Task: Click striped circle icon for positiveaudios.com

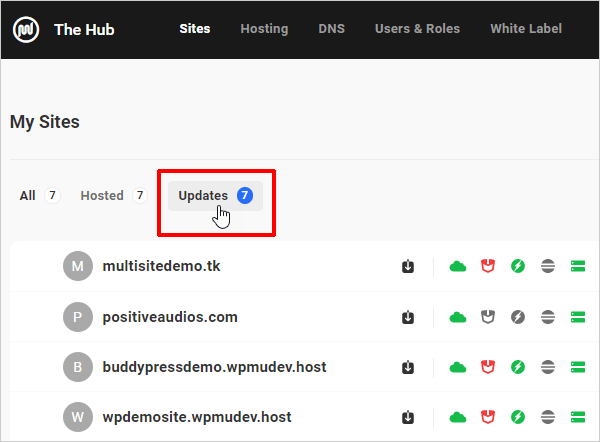Action: (x=548, y=317)
